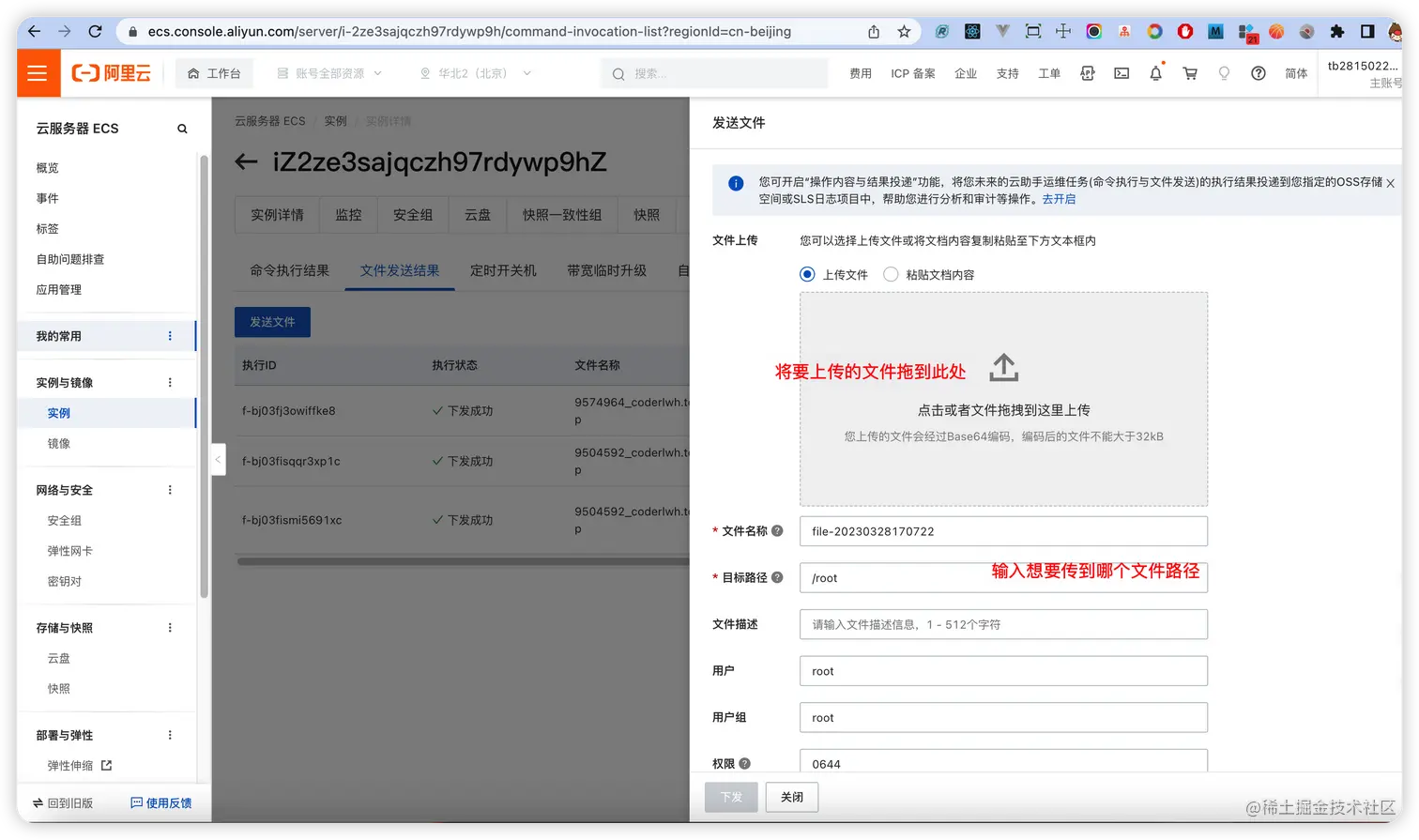Click the top search box
The image size is (1419, 840).
tap(714, 73)
